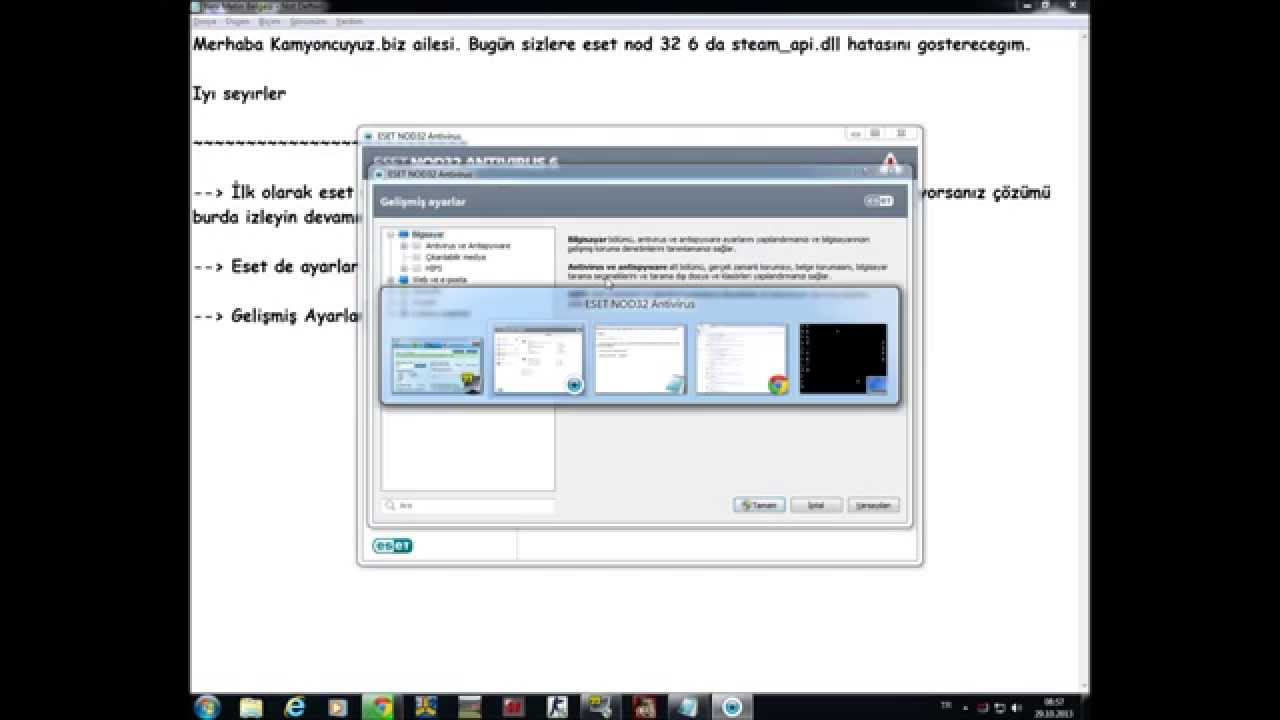Image resolution: width=1280 pixels, height=720 pixels.
Task: Click 'Iyi seyirler' text in Notepad
Action: click(239, 94)
